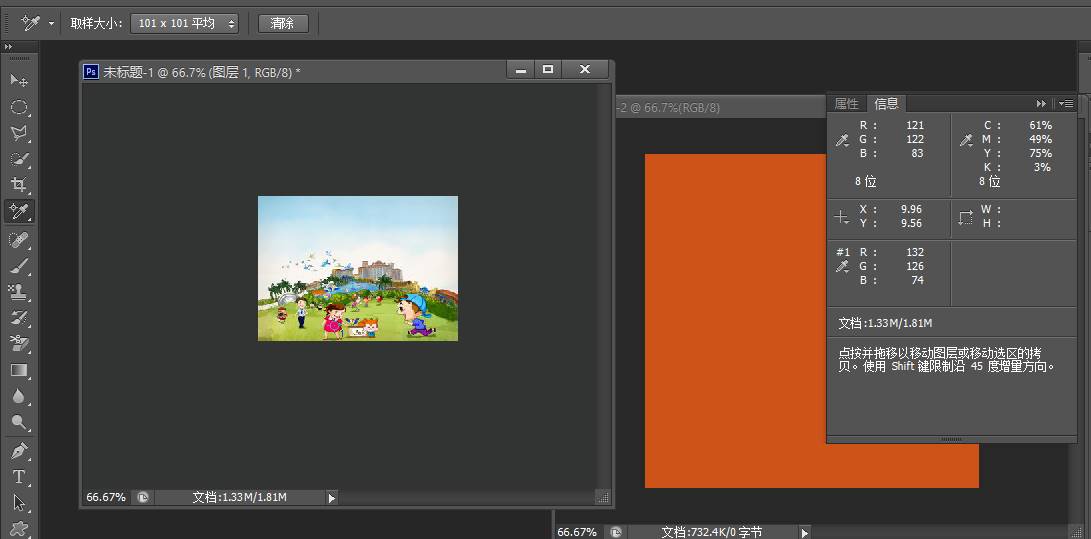The image size is (1091, 539).
Task: Select the Crop tool
Action: (19, 184)
